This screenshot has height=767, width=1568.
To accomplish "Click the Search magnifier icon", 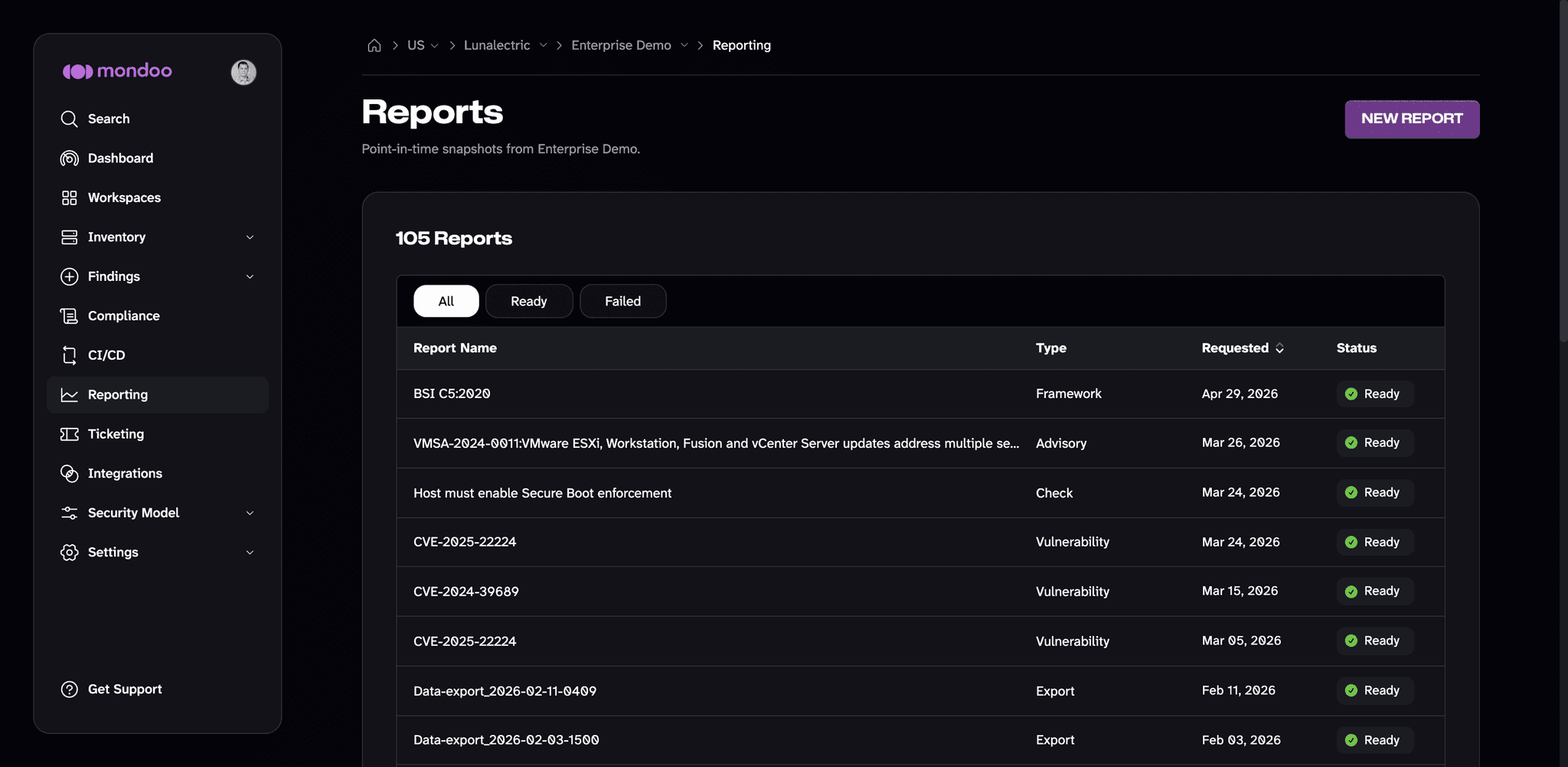I will 69,119.
